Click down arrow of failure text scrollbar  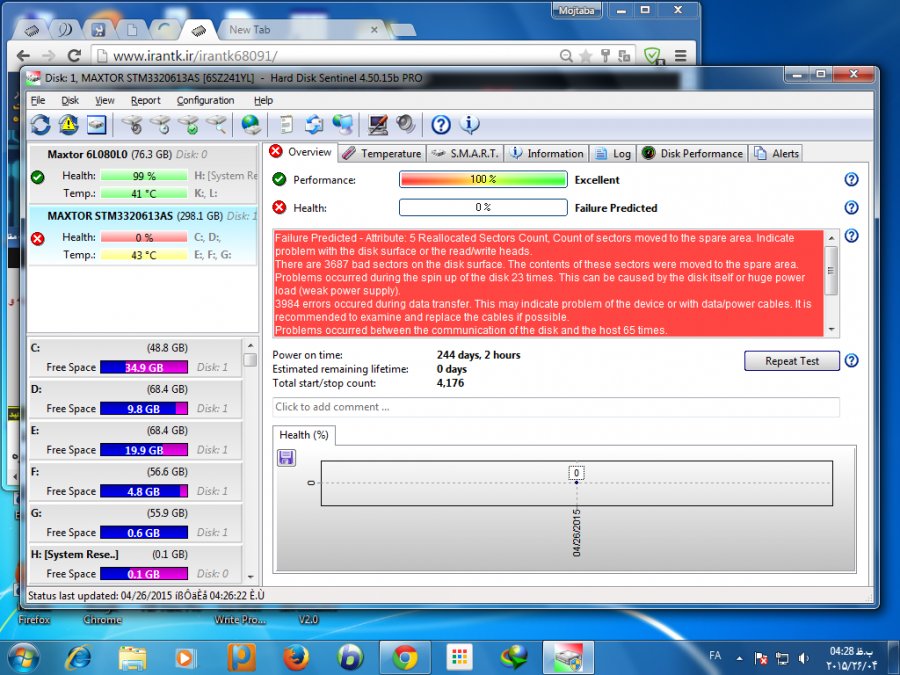[831, 329]
